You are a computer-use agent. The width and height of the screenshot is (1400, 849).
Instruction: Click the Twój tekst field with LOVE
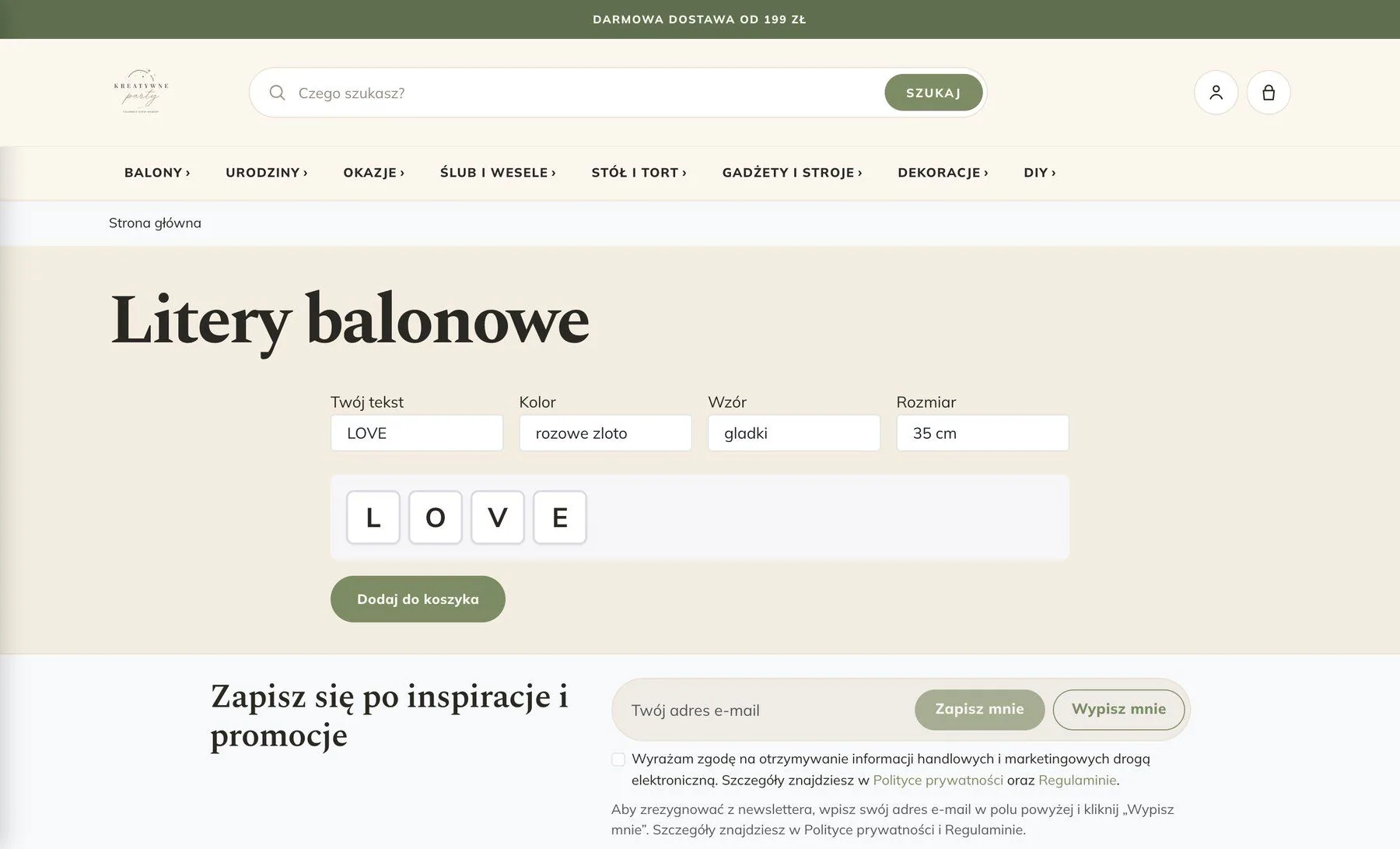click(x=417, y=433)
